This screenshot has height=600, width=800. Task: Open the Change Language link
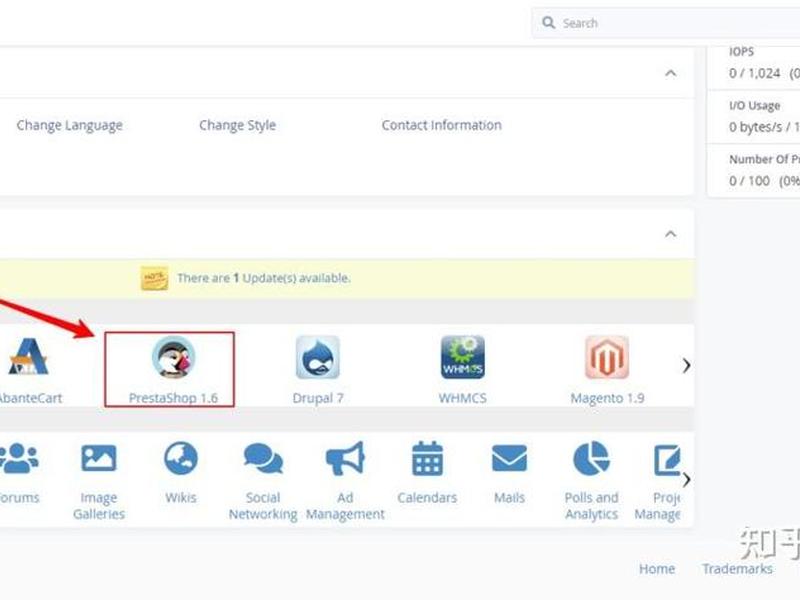[69, 126]
